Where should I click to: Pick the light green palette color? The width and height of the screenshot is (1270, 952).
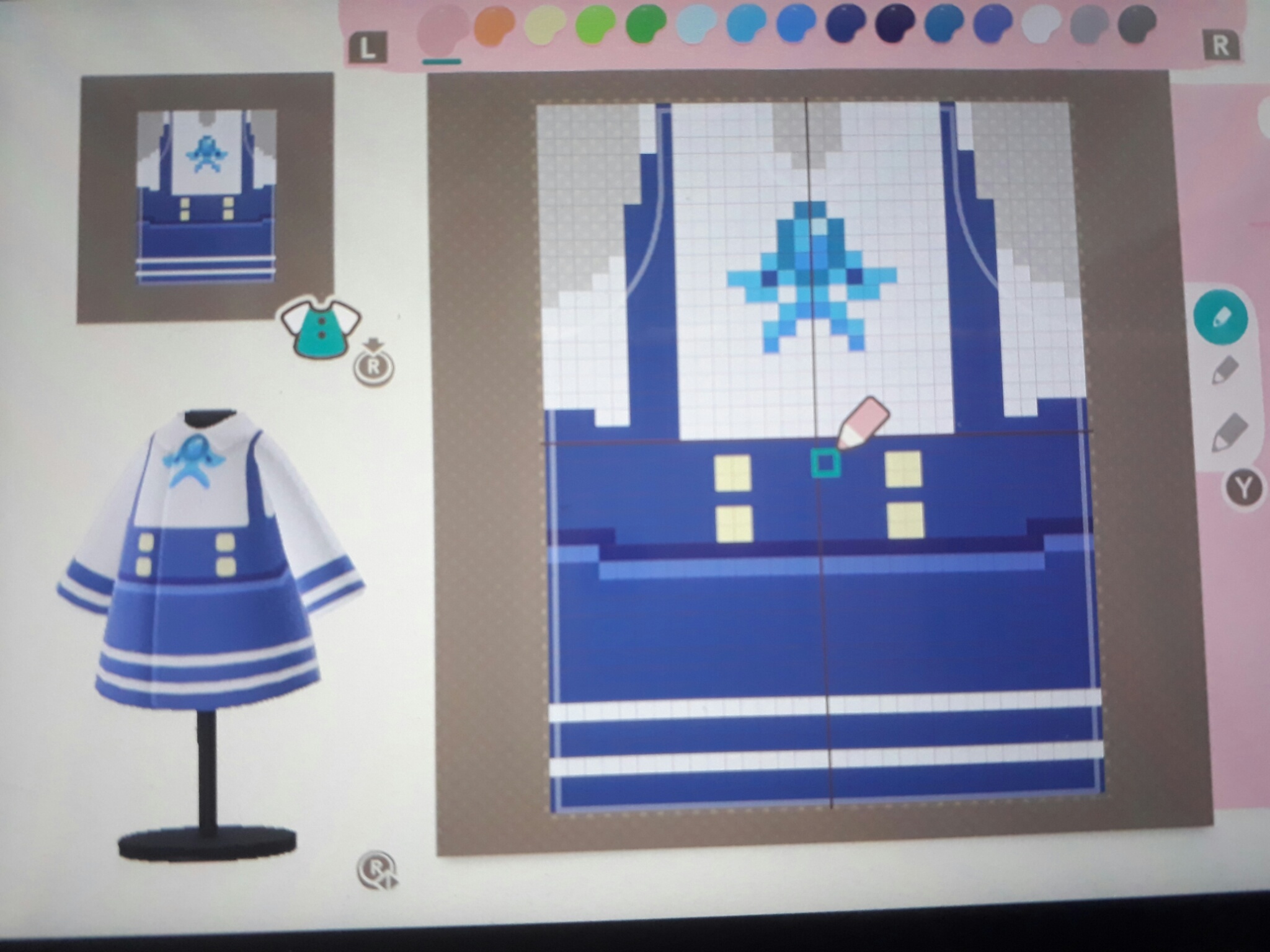coord(595,26)
